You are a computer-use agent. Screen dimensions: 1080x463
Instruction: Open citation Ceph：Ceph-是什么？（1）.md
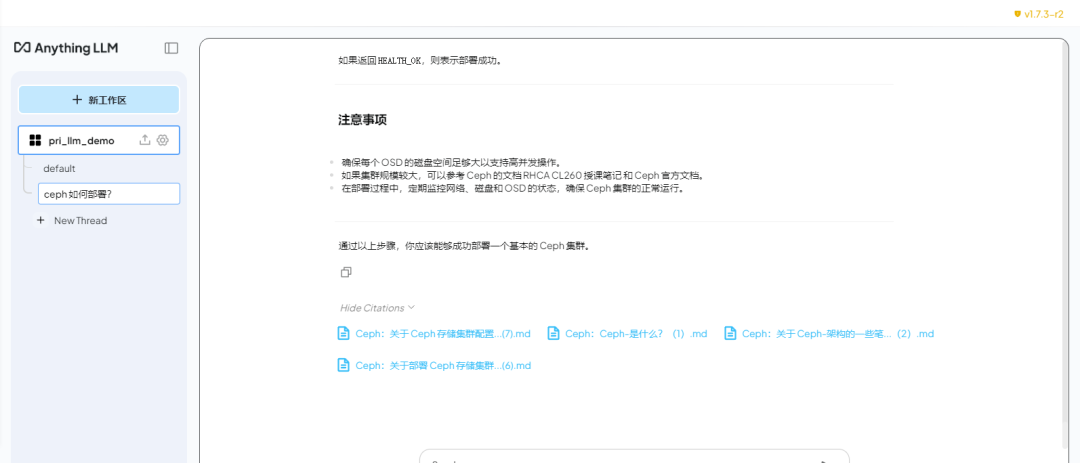(x=627, y=333)
